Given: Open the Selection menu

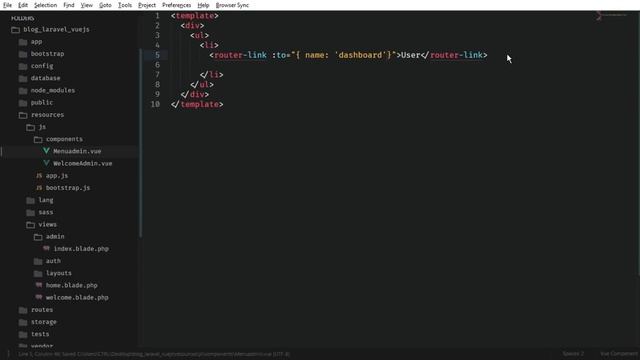Looking at the screenshot, I should (x=45, y=5).
